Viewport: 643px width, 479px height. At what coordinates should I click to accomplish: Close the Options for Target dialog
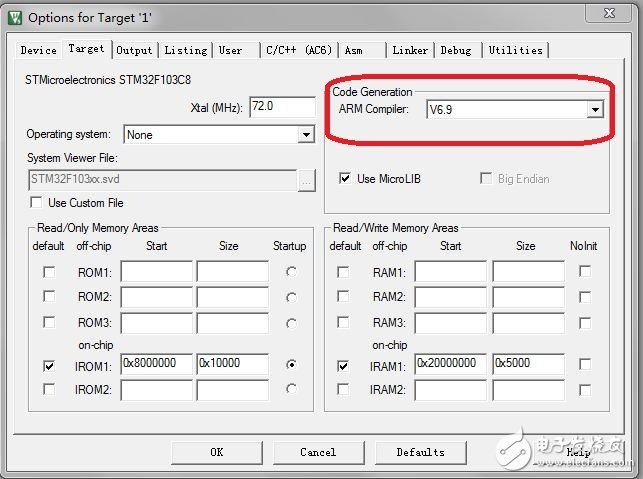pos(609,13)
